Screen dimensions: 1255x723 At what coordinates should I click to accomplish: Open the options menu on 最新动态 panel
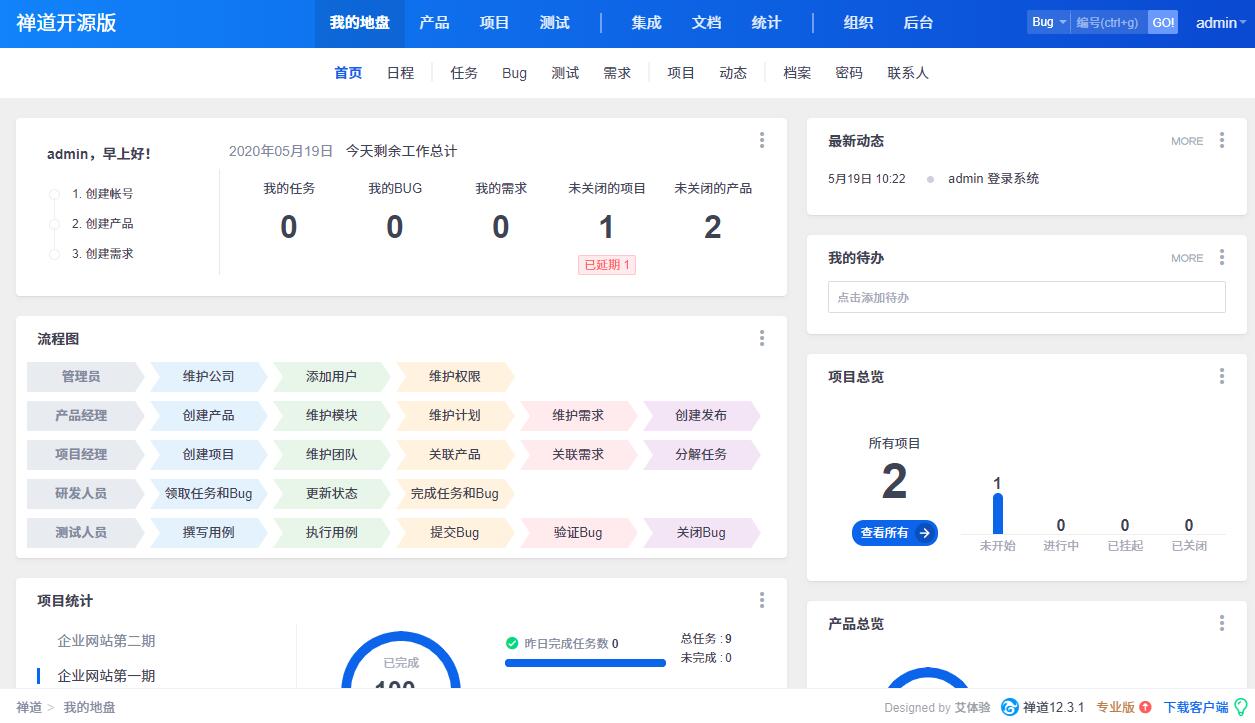pos(1221,140)
